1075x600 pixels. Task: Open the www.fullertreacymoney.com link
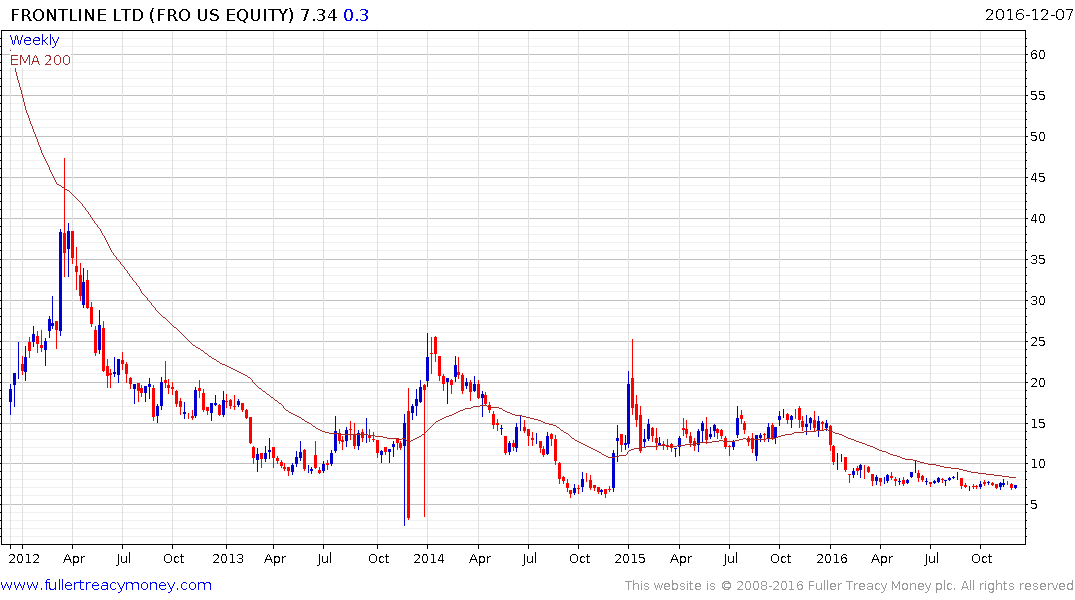pyautogui.click(x=106, y=585)
